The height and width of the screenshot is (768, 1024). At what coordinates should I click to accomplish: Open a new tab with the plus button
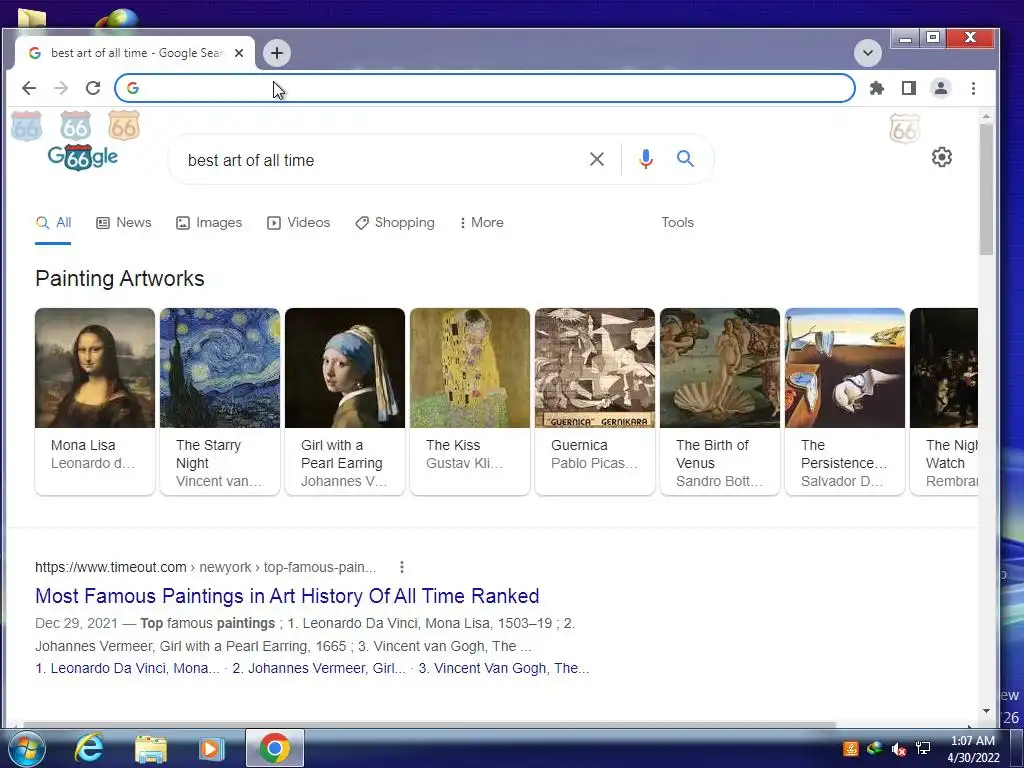tap(277, 53)
